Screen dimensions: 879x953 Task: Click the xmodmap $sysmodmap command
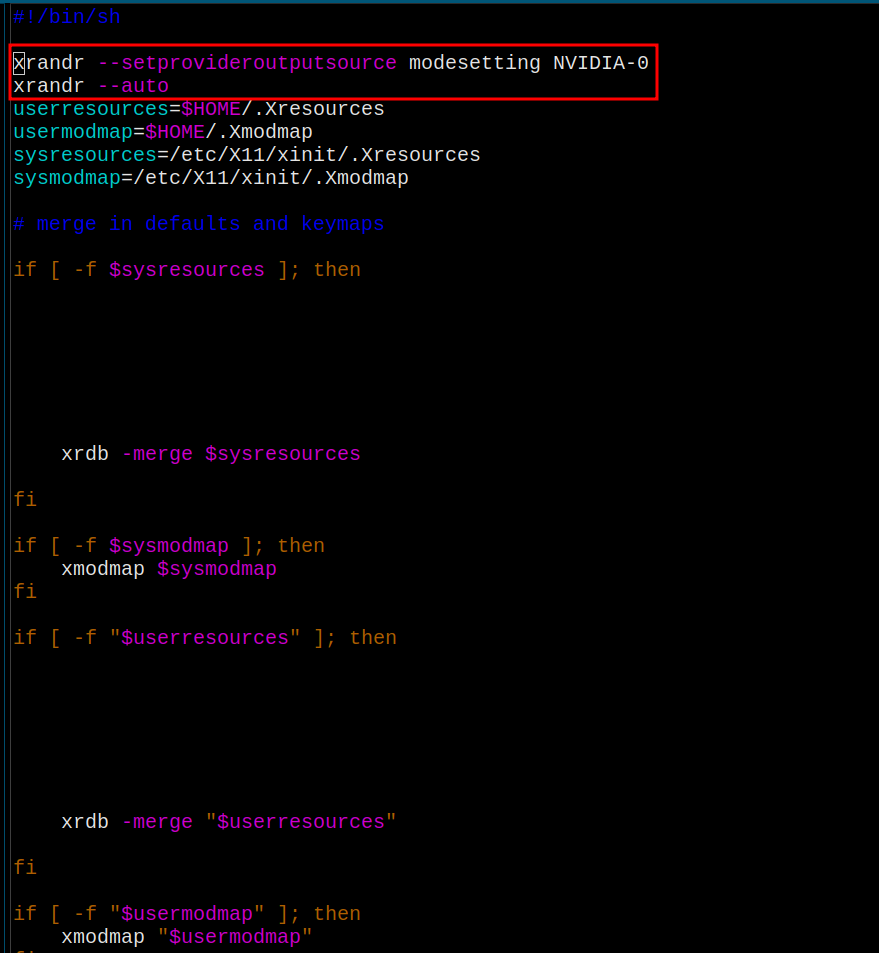click(x=168, y=569)
